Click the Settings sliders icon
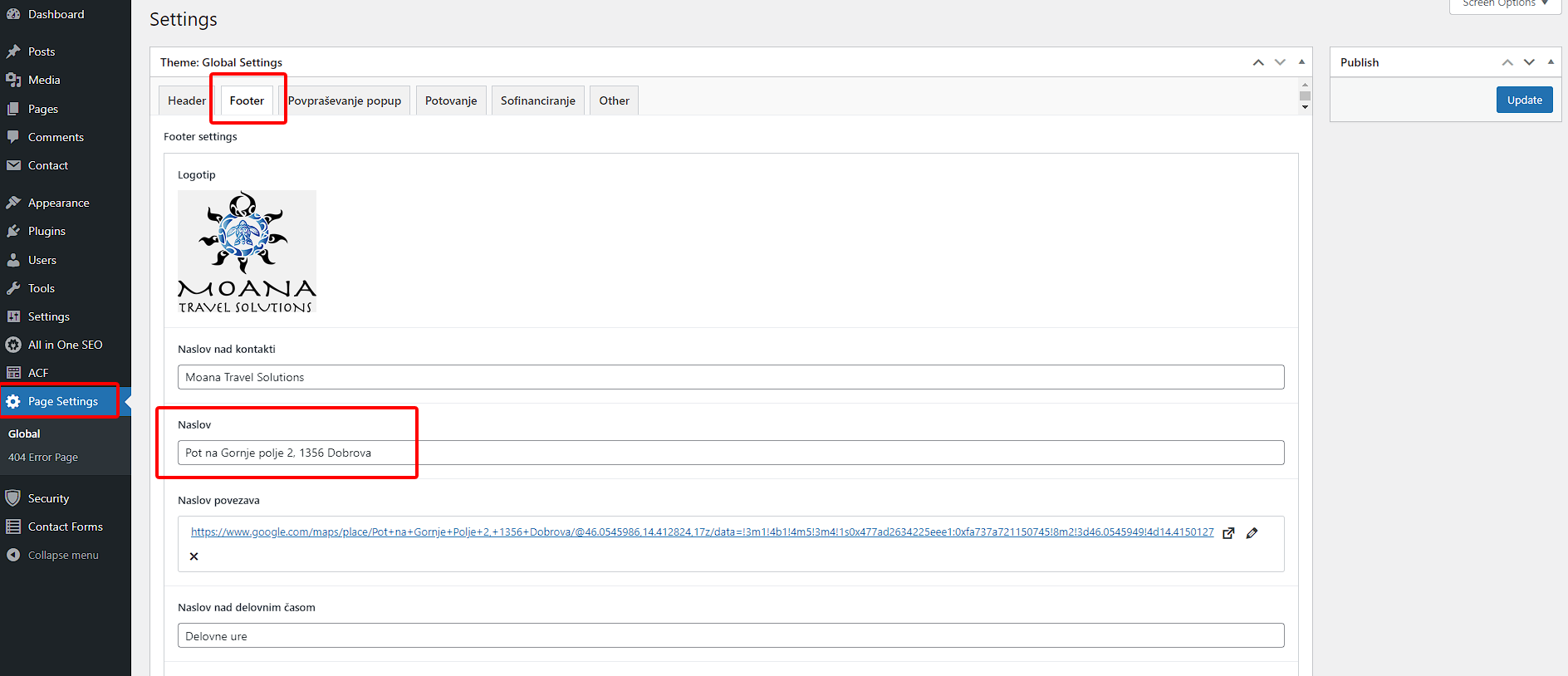This screenshot has height=676, width=1568. coord(13,316)
